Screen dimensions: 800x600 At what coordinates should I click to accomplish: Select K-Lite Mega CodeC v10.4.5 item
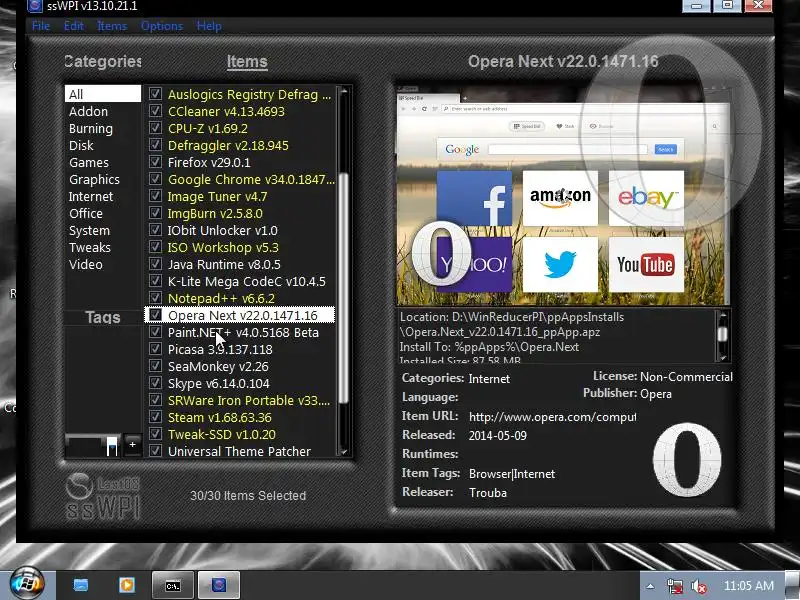pos(240,281)
